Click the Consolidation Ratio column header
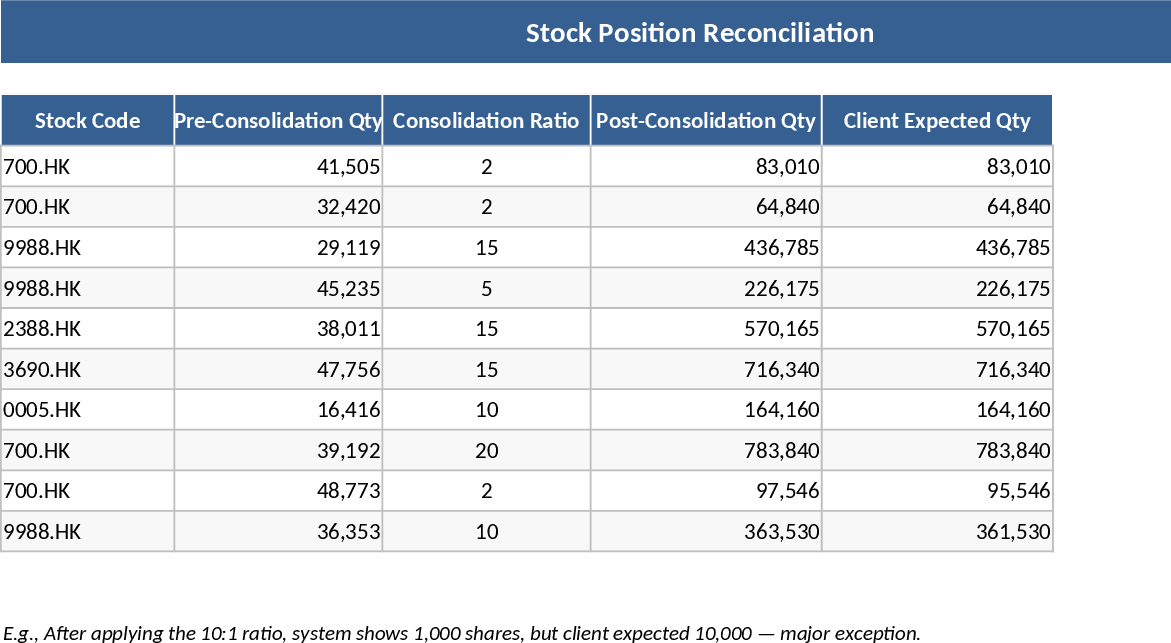The width and height of the screenshot is (1171, 643). tap(486, 121)
